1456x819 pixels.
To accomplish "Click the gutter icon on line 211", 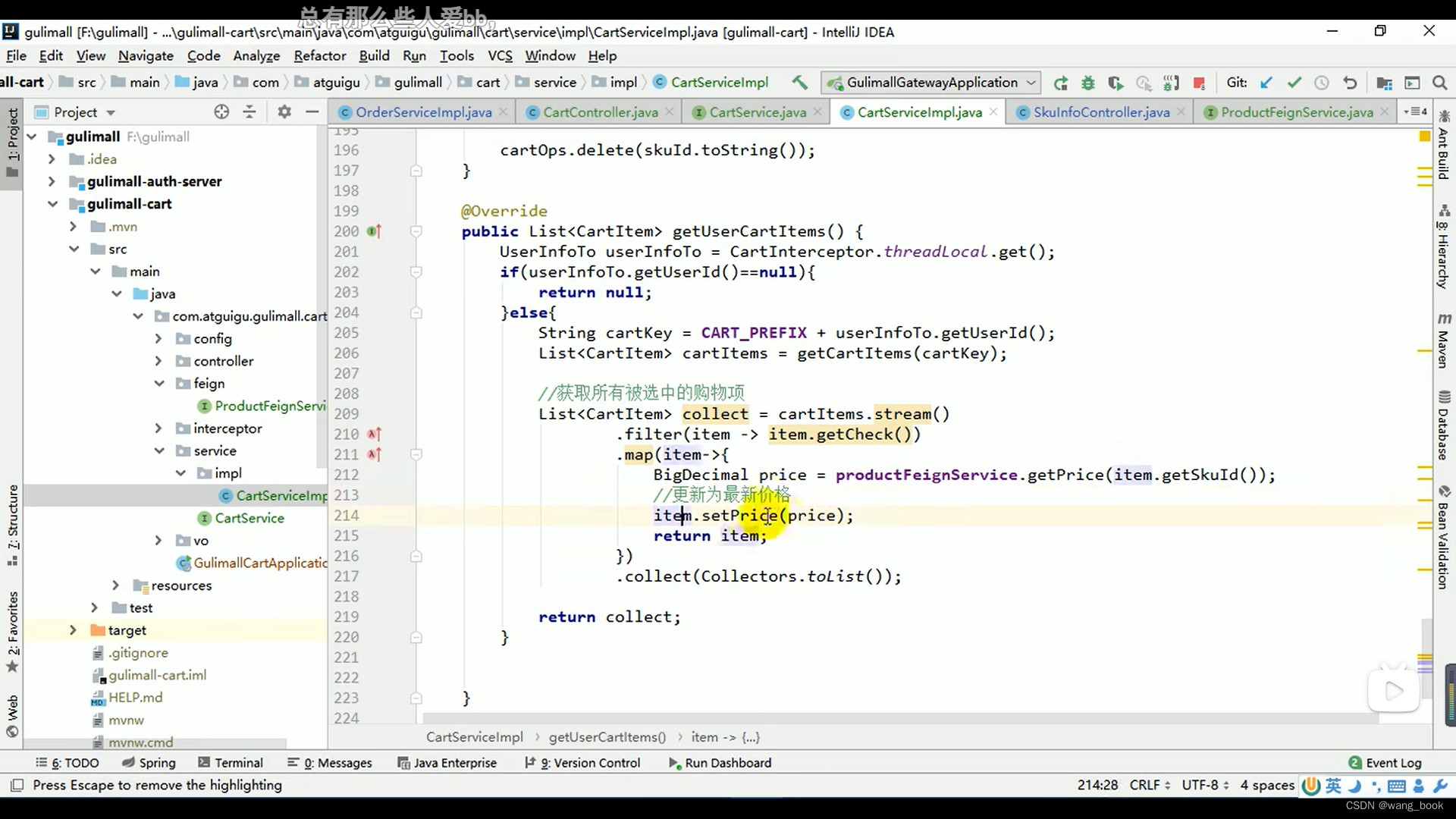I will tap(374, 454).
